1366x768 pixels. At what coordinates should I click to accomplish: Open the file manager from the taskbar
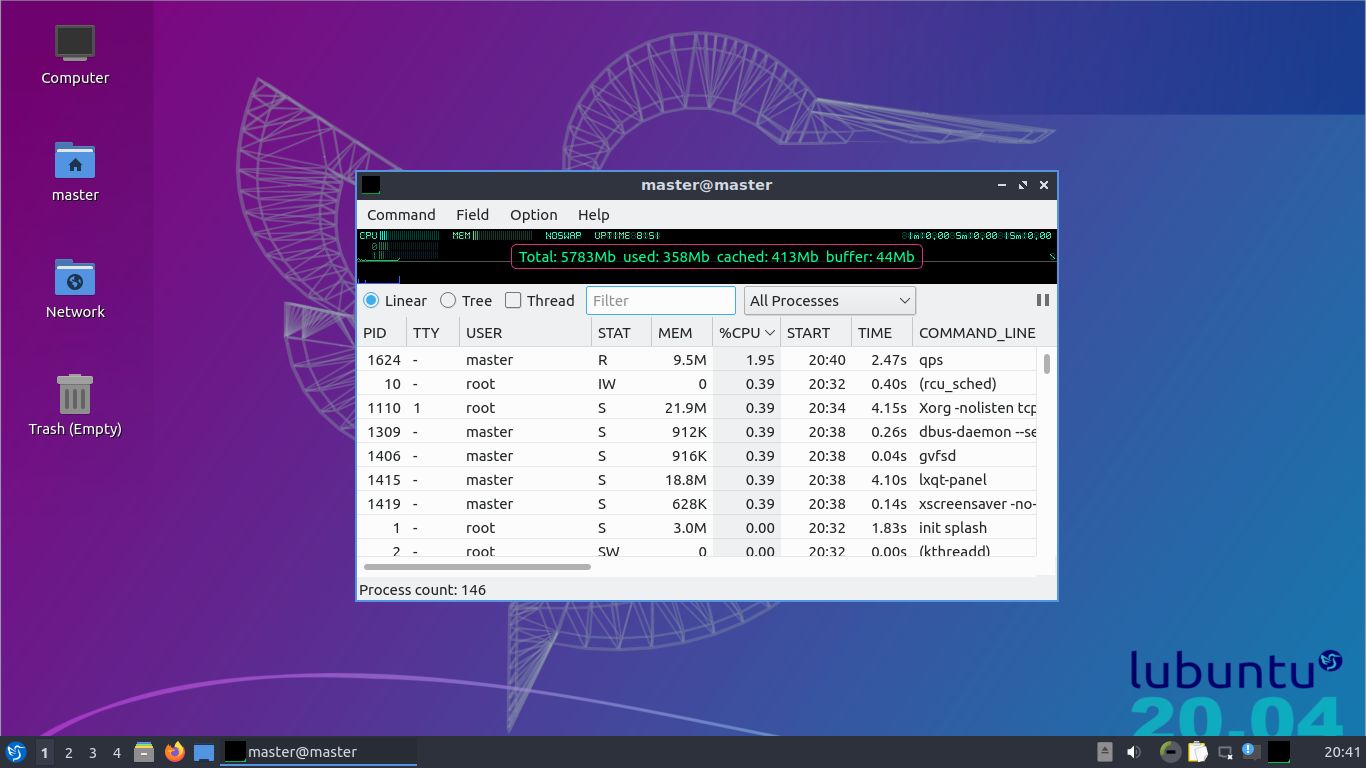(x=145, y=751)
